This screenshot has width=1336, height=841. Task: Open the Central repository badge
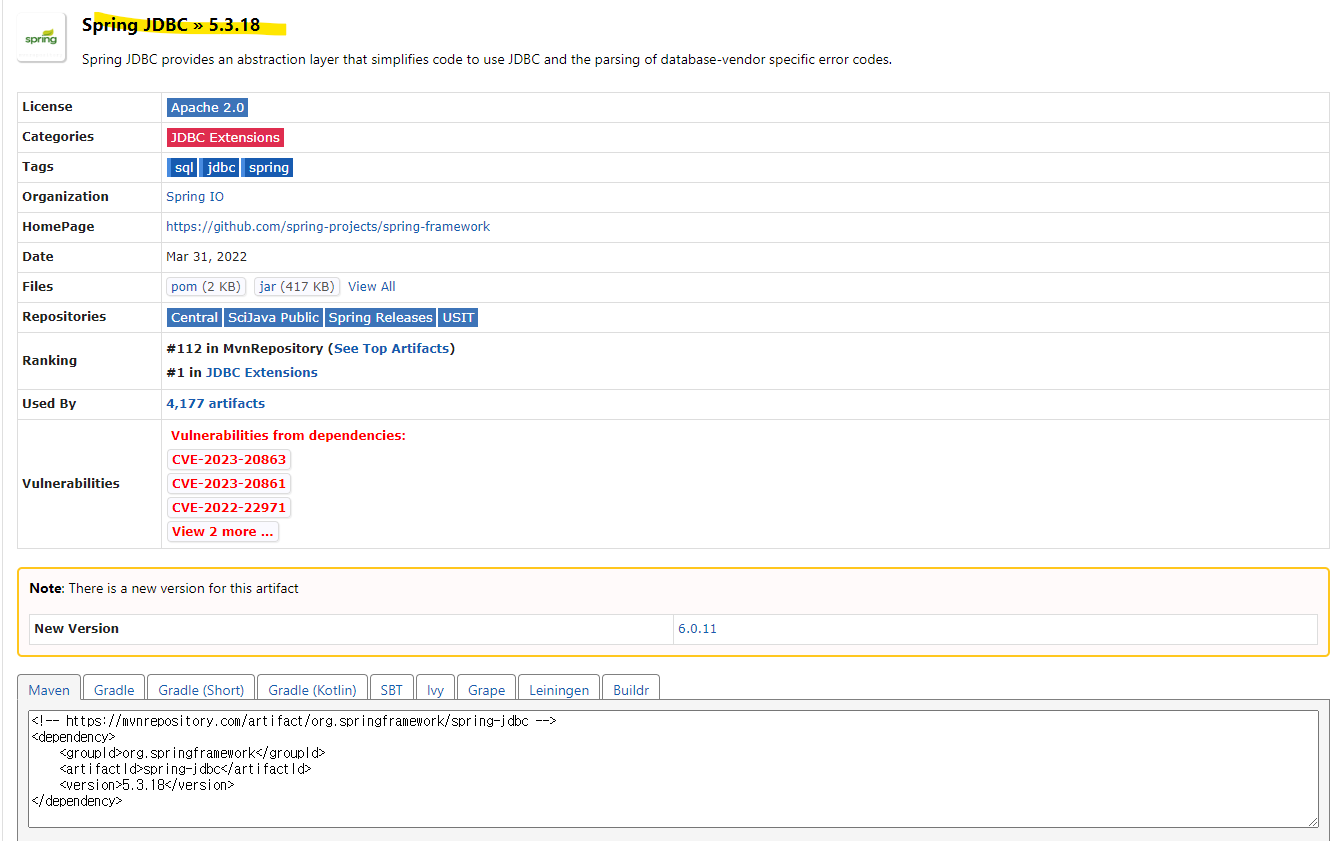tap(194, 317)
